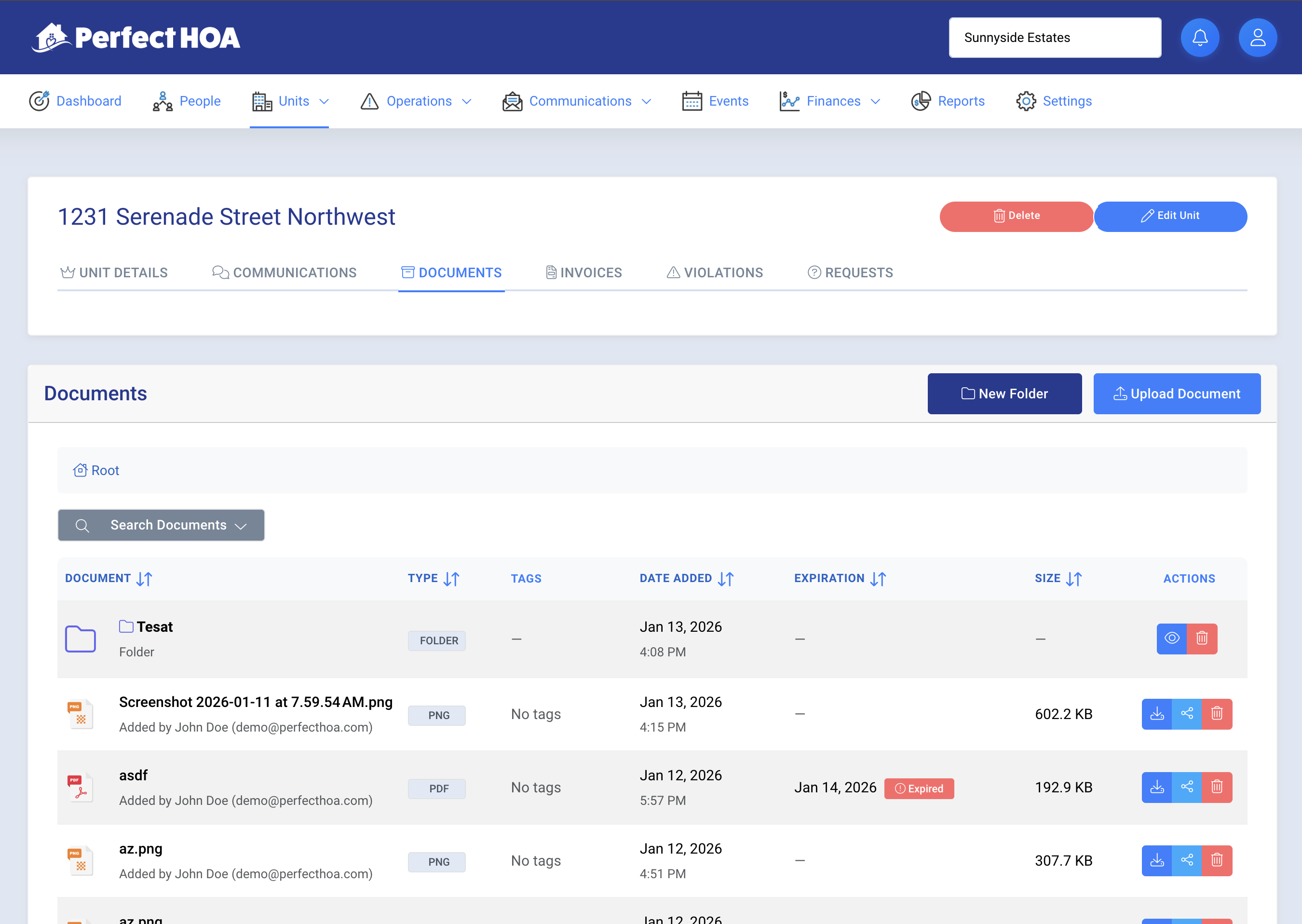Click the asdf PDF file icon
Screen dimensions: 1302x924
pos(80,788)
